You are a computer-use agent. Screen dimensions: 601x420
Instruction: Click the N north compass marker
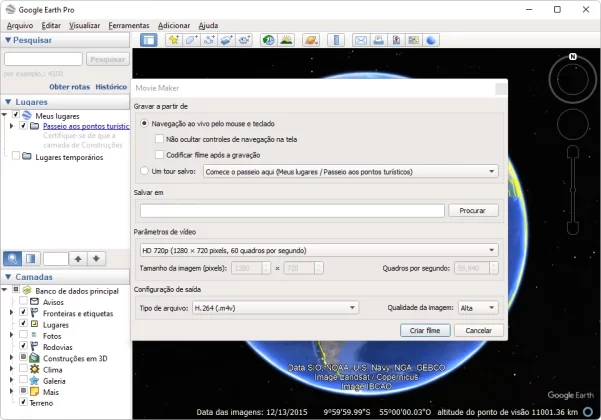pyautogui.click(x=573, y=57)
